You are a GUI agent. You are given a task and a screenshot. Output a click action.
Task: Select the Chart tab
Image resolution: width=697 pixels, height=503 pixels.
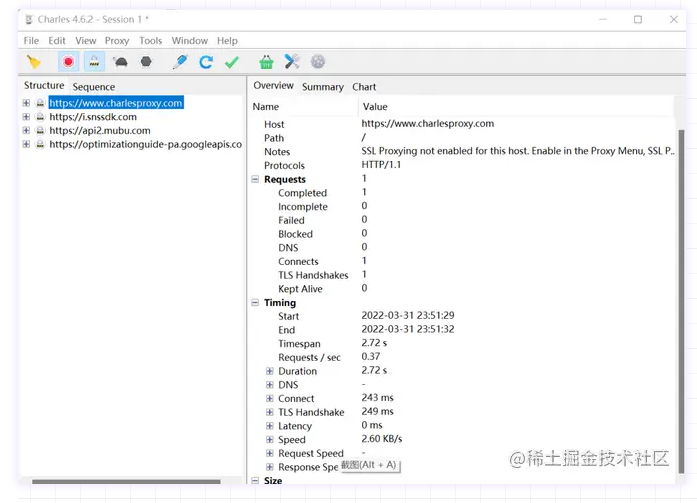tap(364, 87)
